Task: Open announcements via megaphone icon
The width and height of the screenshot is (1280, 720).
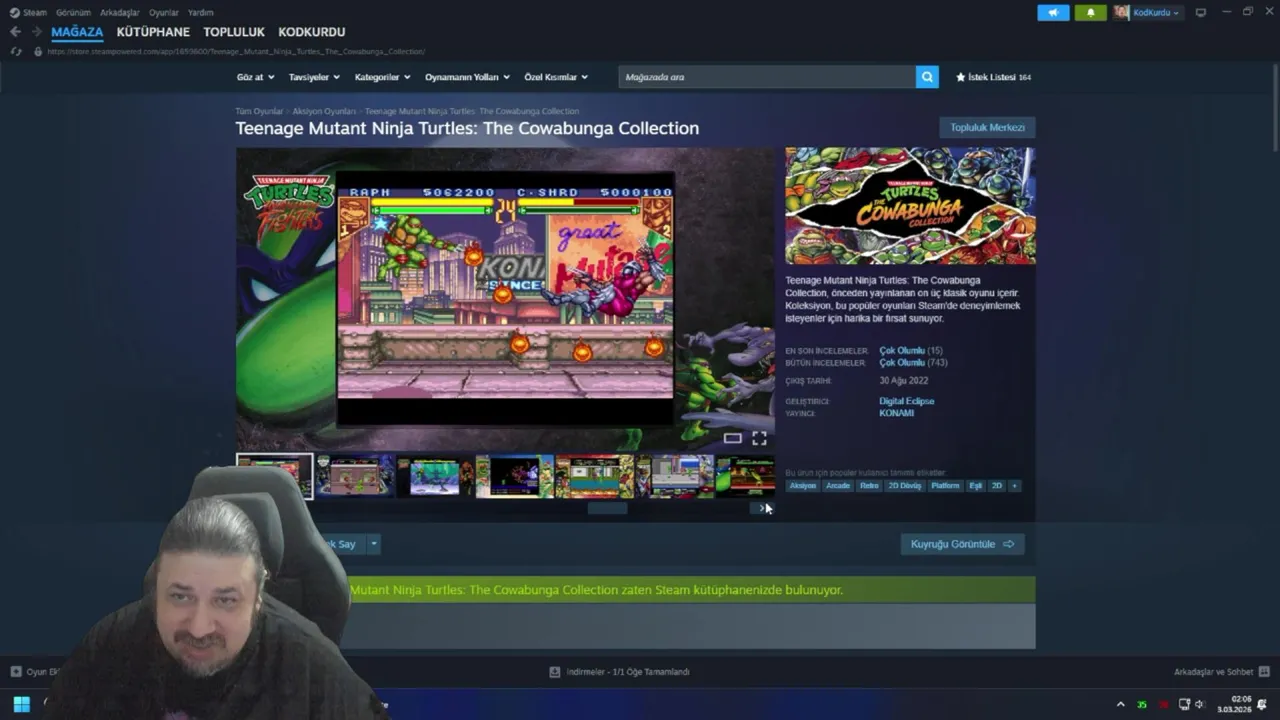Action: tap(1053, 12)
